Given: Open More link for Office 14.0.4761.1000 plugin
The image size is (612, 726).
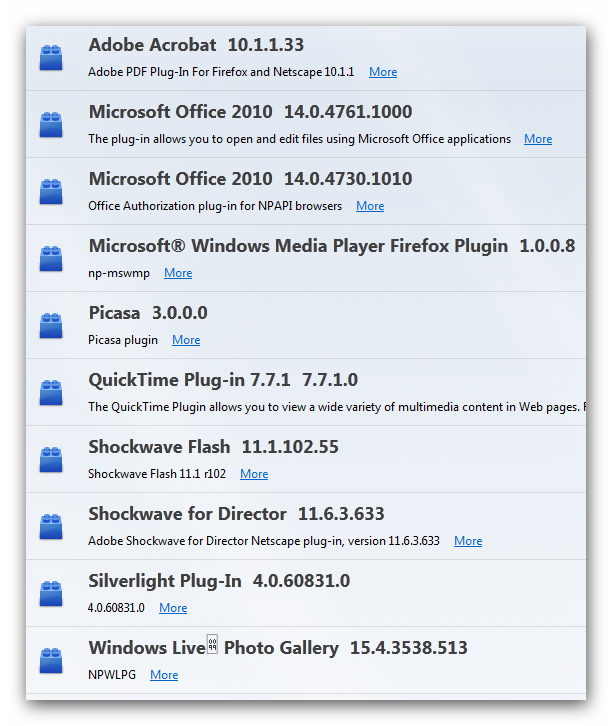Looking at the screenshot, I should point(538,139).
